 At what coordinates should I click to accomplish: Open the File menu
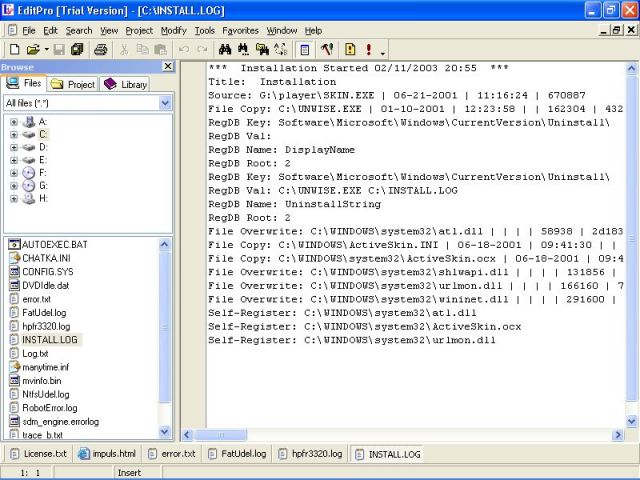pyautogui.click(x=29, y=31)
